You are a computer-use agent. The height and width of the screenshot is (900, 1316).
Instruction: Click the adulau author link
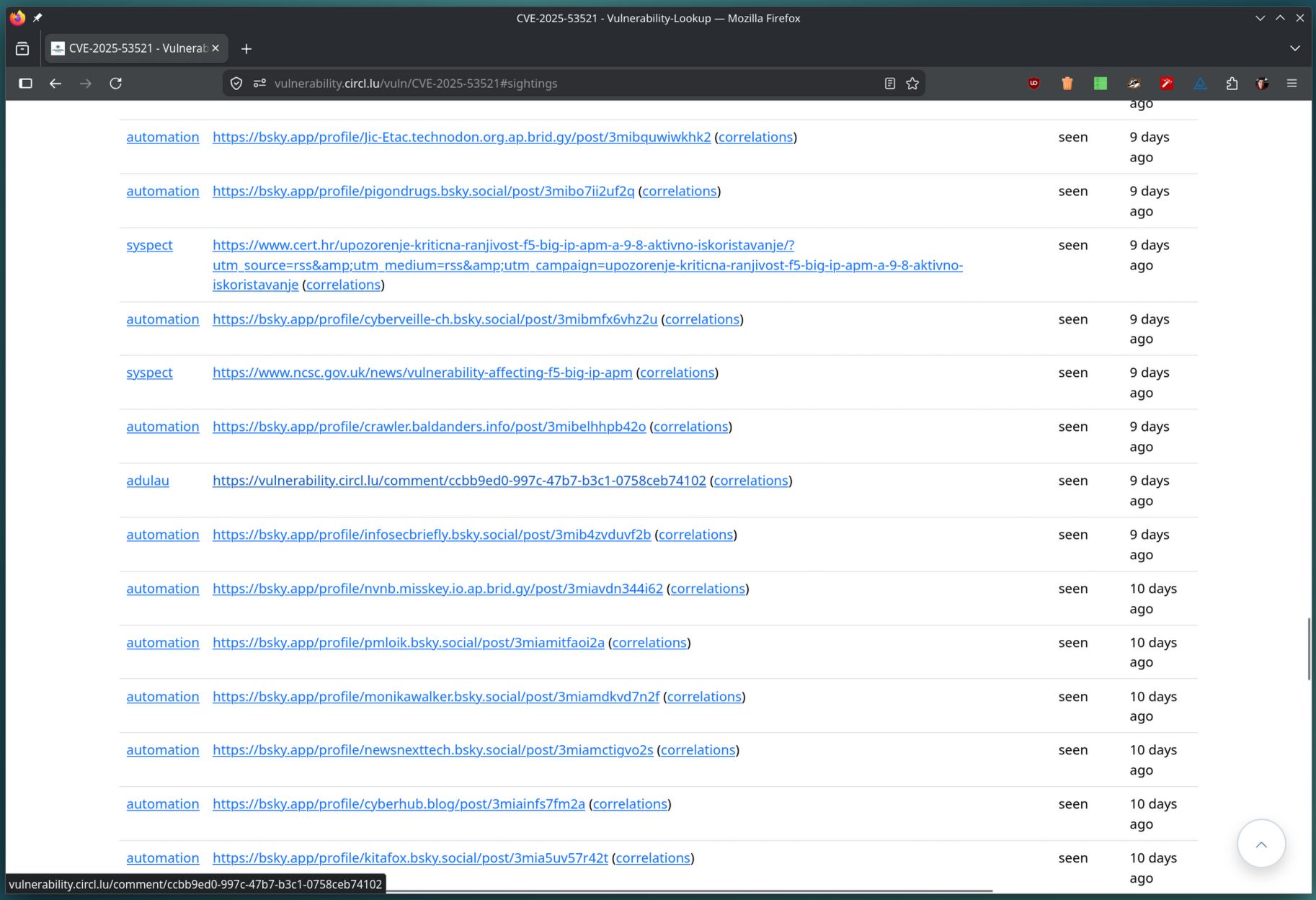click(x=148, y=481)
